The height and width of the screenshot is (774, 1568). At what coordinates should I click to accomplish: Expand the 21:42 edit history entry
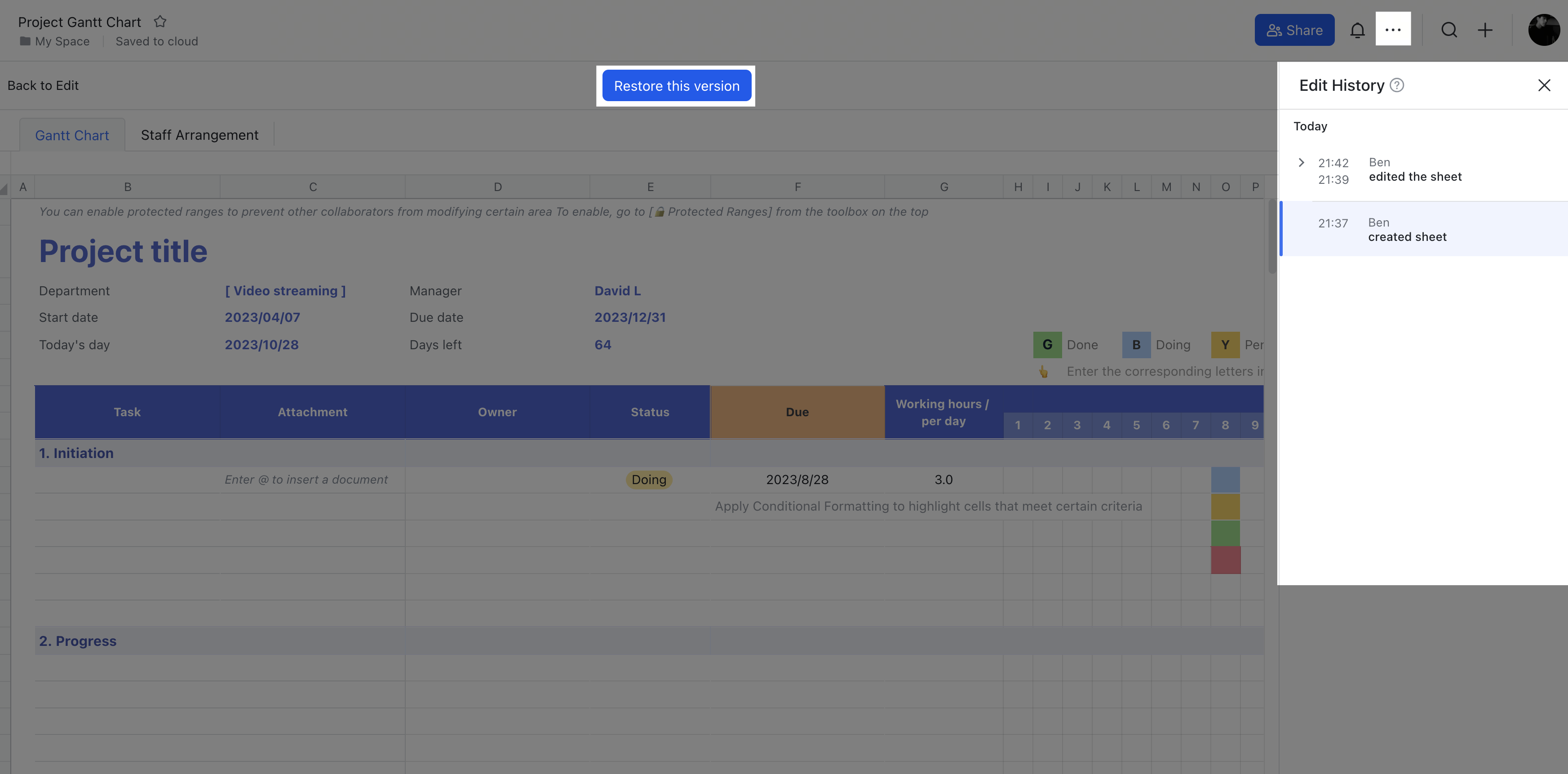click(x=1302, y=162)
